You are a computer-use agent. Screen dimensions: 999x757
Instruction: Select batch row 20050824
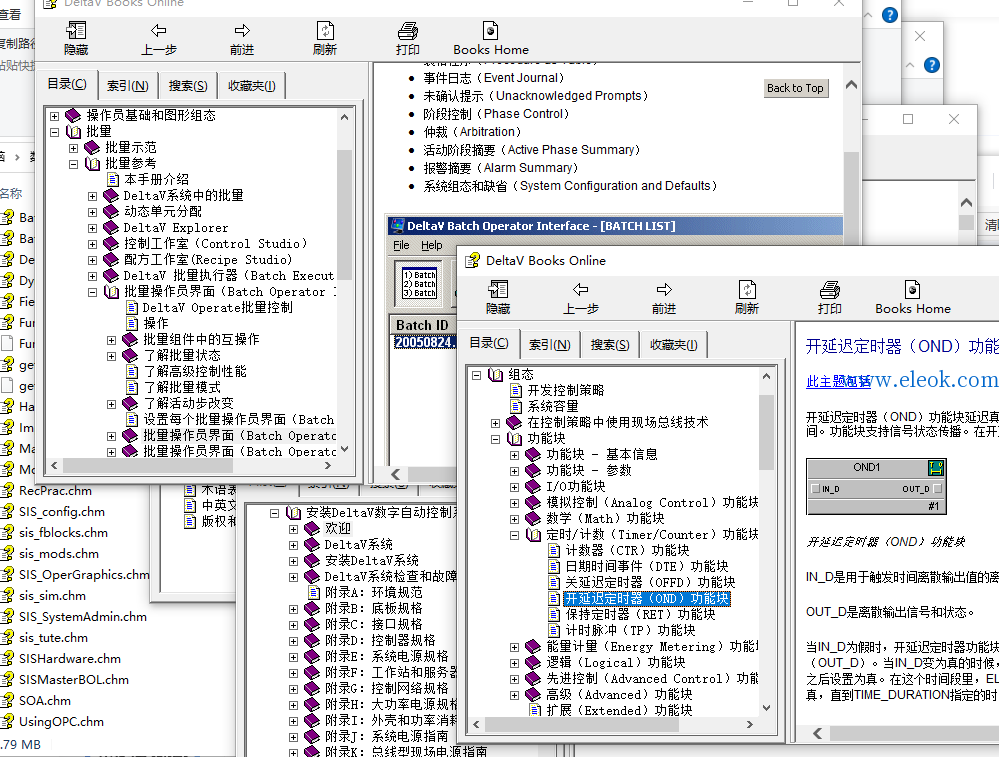425,342
